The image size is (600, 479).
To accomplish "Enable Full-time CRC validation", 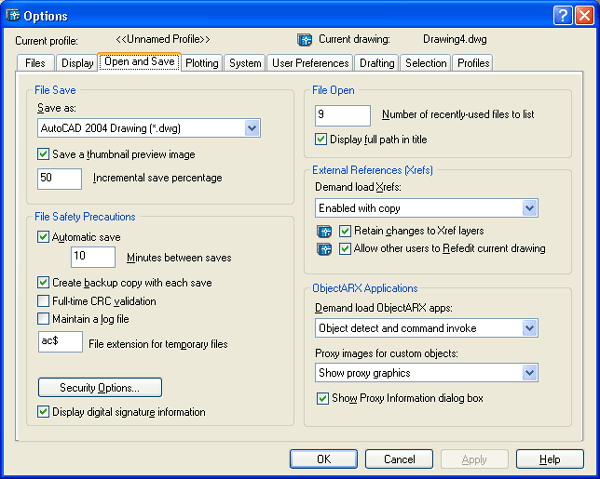I will [44, 301].
